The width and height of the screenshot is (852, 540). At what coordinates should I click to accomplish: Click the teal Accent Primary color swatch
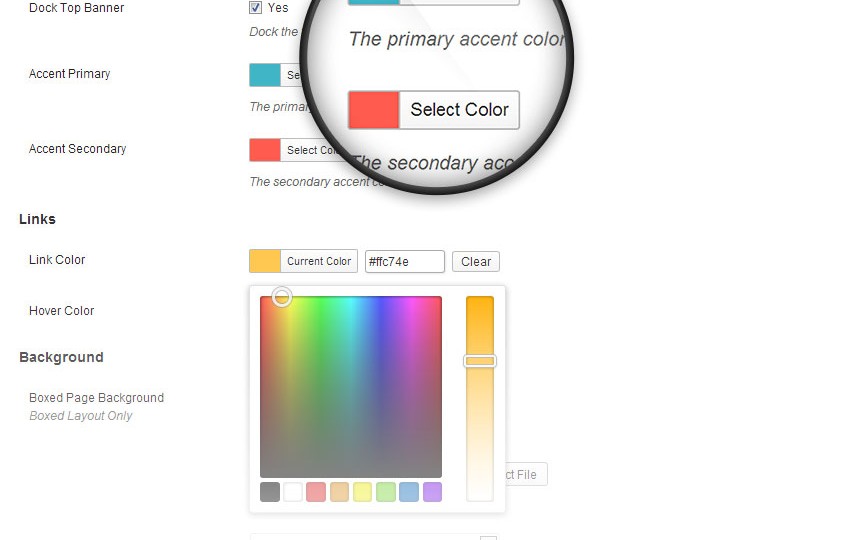(265, 75)
